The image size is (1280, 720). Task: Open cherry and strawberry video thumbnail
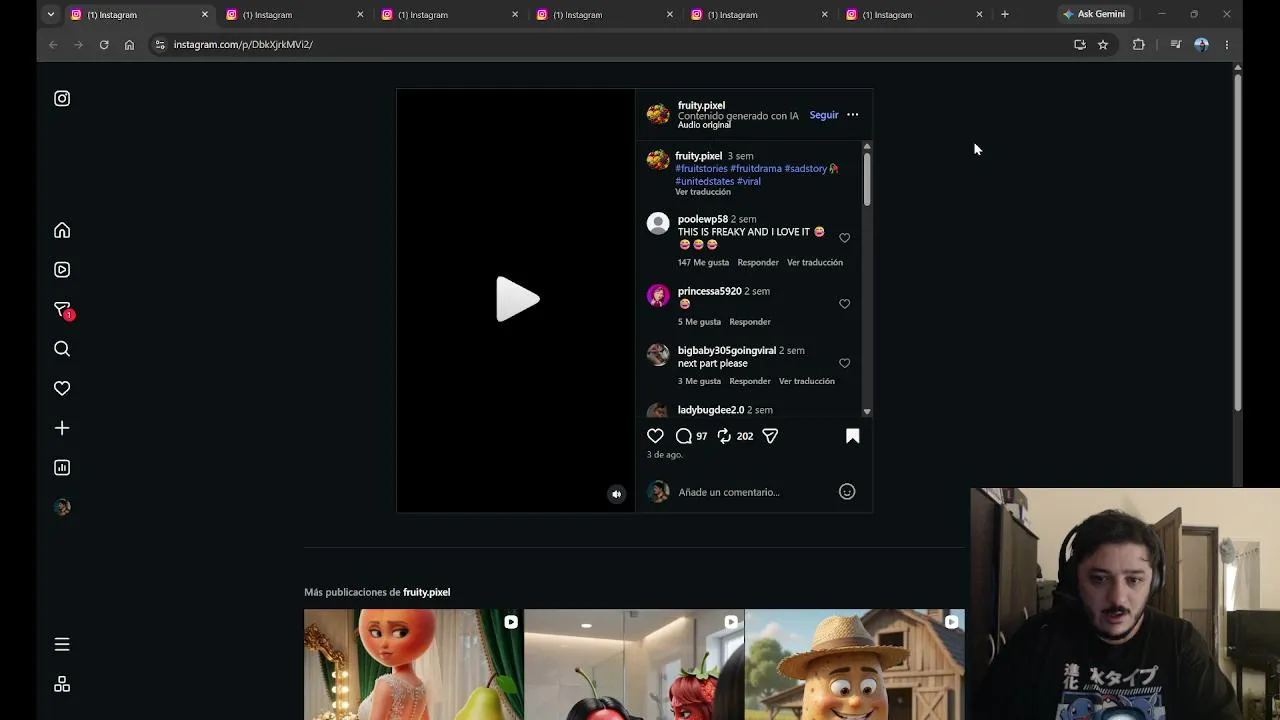(634, 664)
